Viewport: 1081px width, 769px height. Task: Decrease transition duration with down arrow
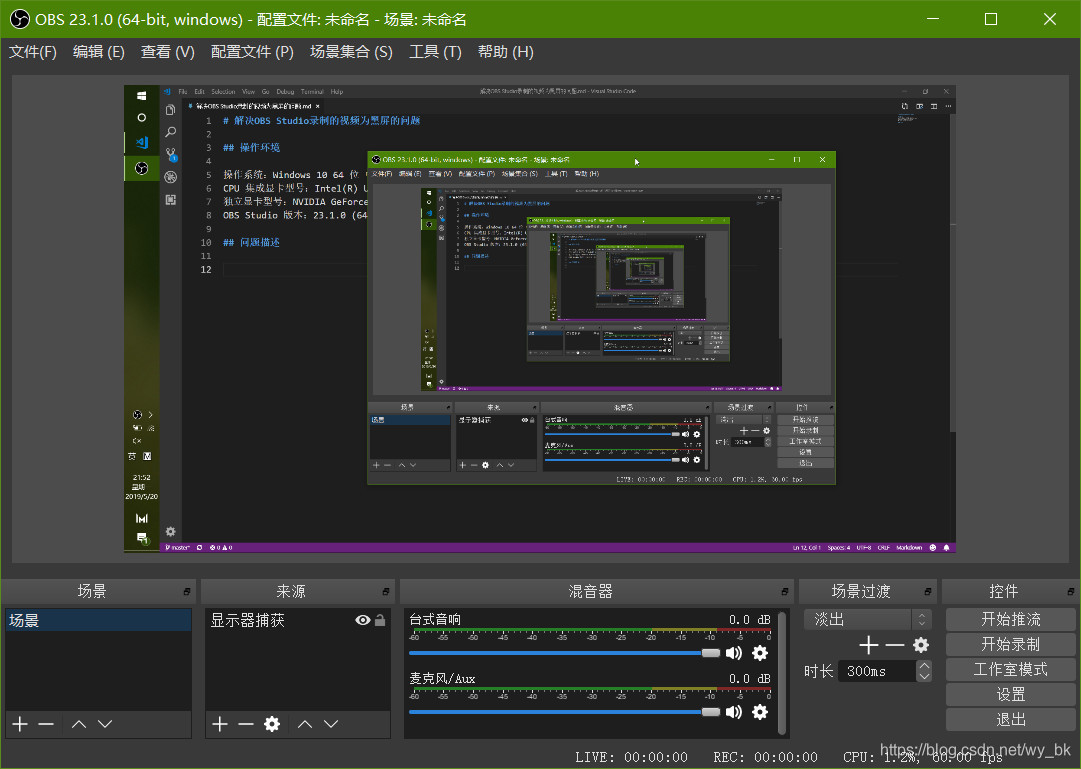point(925,676)
